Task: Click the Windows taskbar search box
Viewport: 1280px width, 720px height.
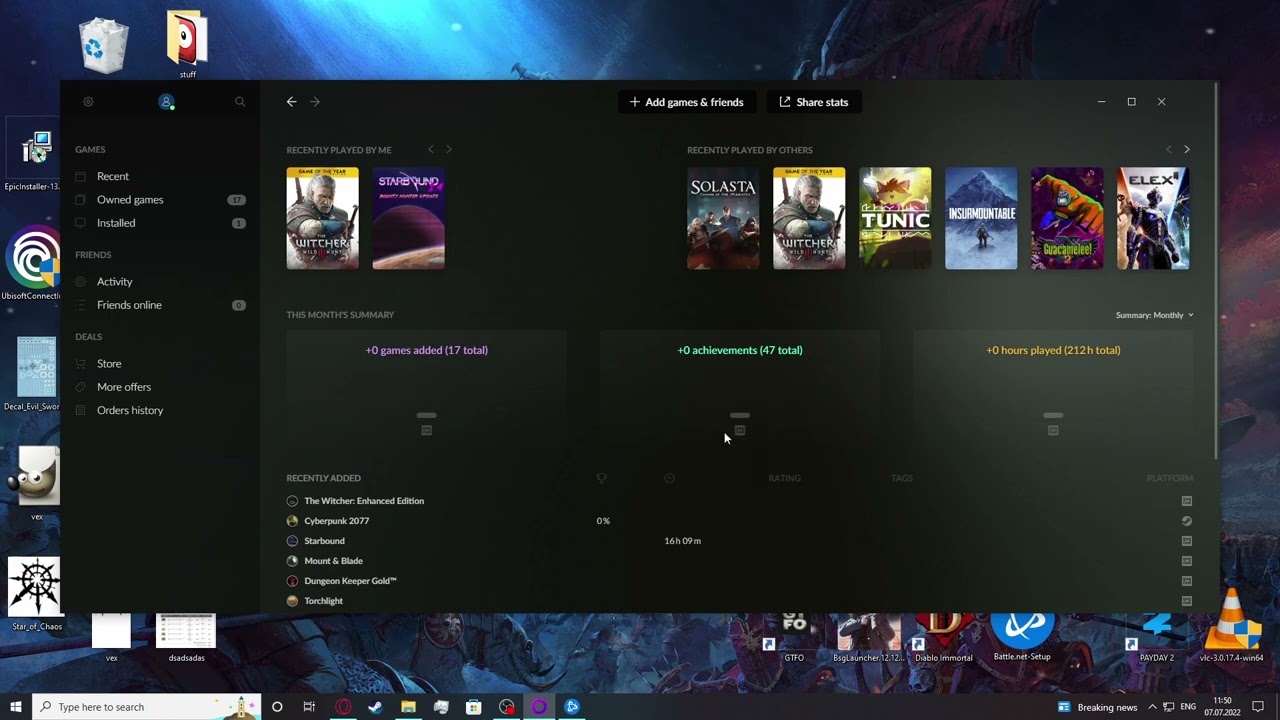Action: tap(146, 707)
